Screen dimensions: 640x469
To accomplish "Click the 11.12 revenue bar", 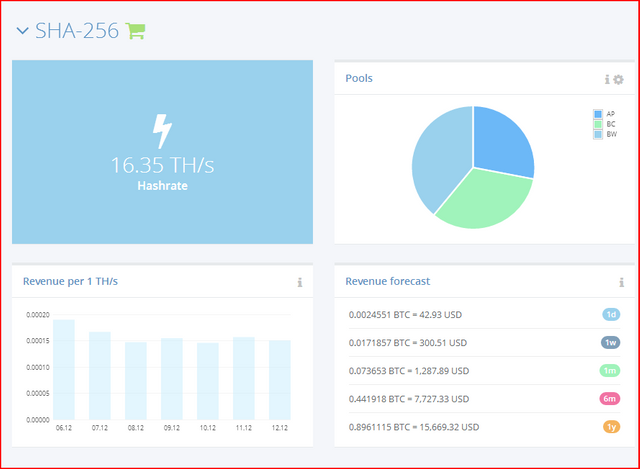I will 244,378.
